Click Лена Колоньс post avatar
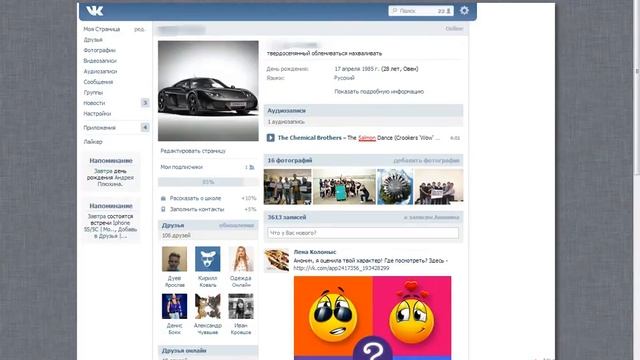 276,260
